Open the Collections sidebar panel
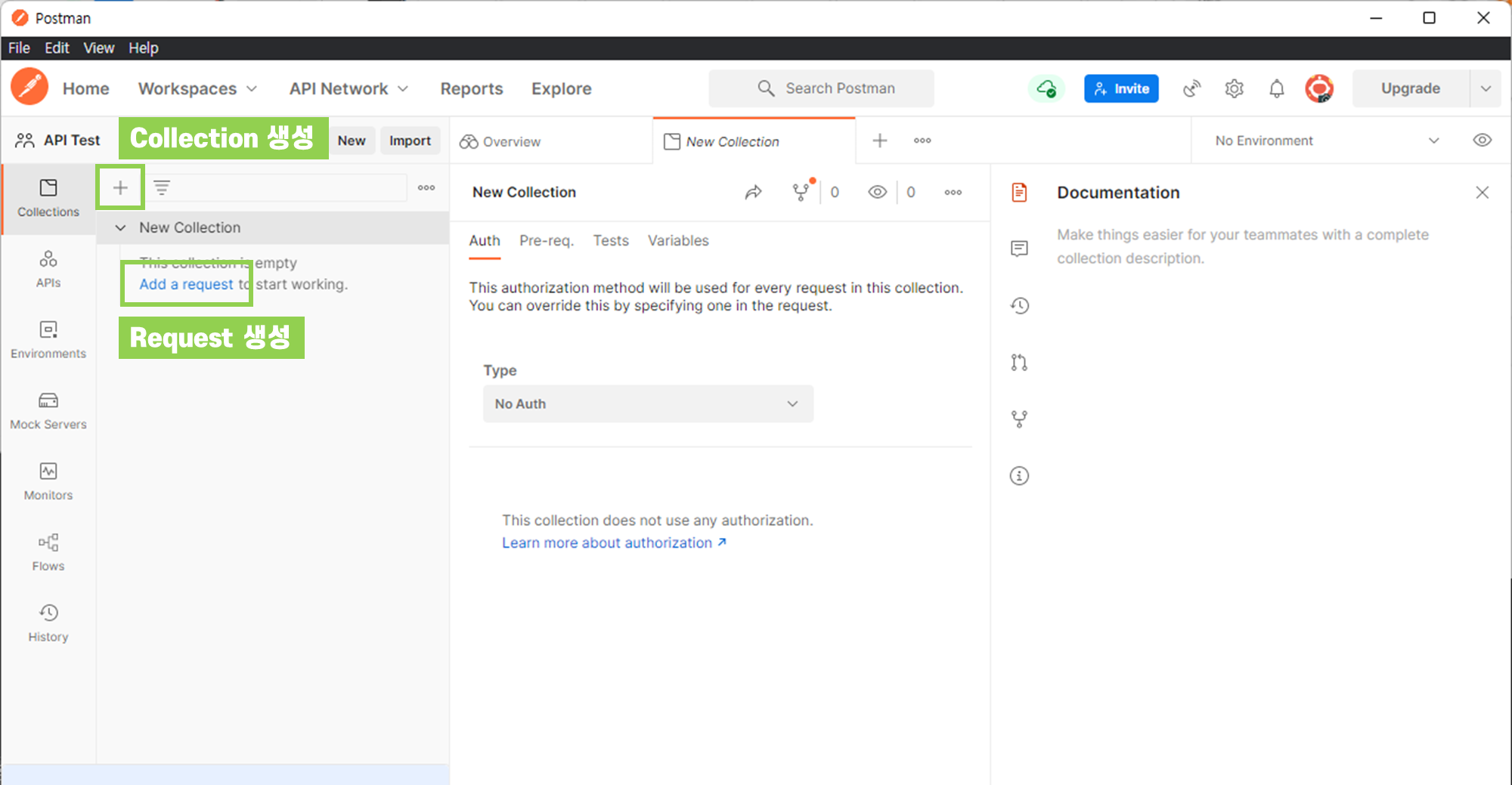Screen dimensions: 1512x785 pyautogui.click(x=48, y=198)
